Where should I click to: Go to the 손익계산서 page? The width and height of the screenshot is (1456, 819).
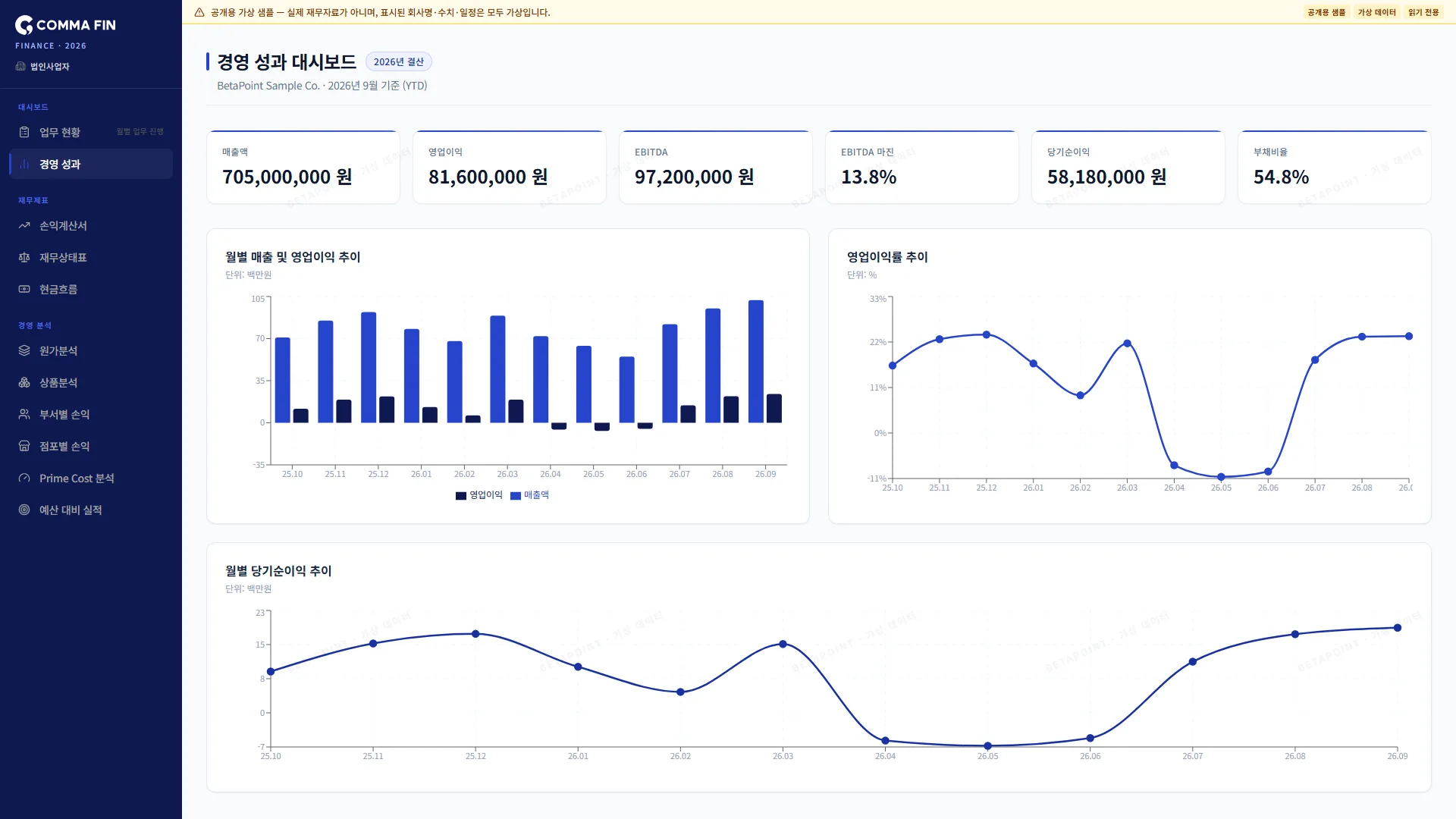[x=91, y=225]
